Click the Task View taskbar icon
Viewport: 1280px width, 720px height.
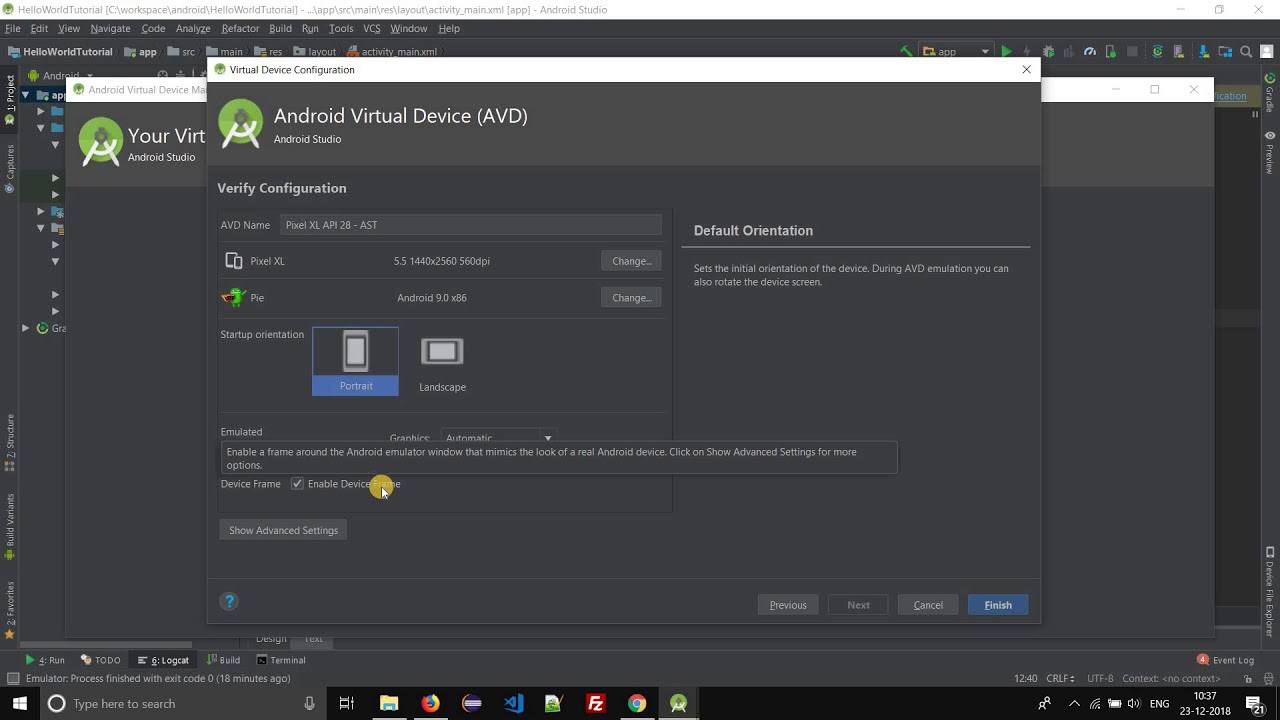tap(346, 704)
